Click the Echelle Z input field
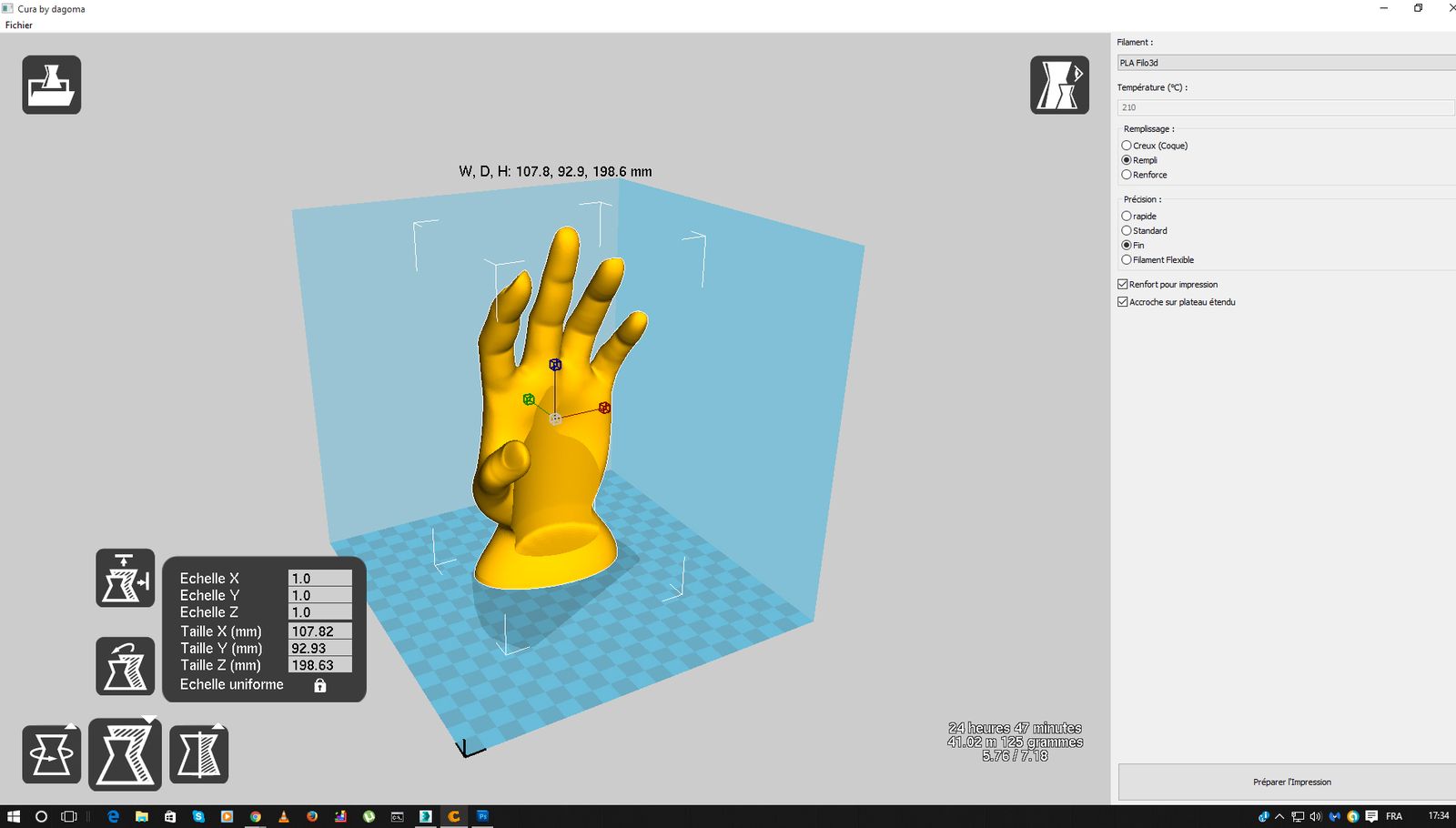 click(x=320, y=613)
